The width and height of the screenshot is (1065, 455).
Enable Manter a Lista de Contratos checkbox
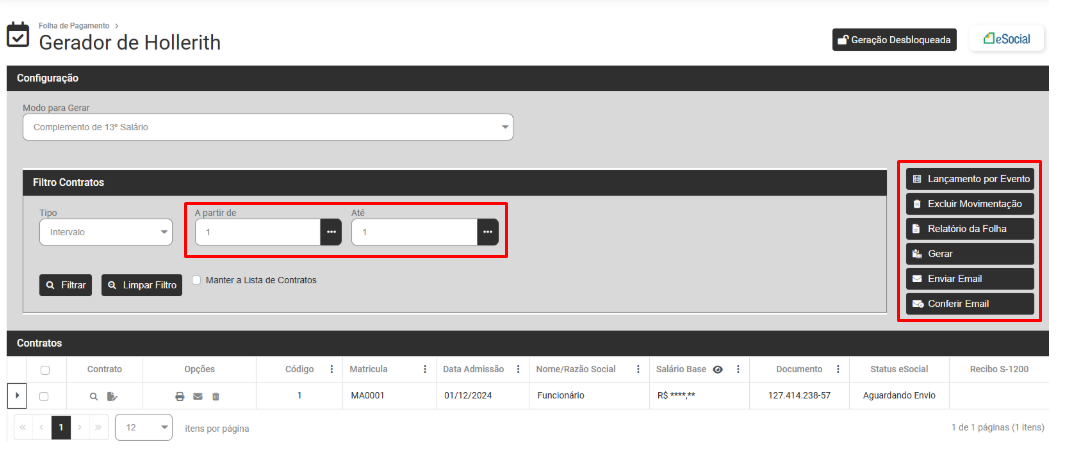pyautogui.click(x=196, y=280)
